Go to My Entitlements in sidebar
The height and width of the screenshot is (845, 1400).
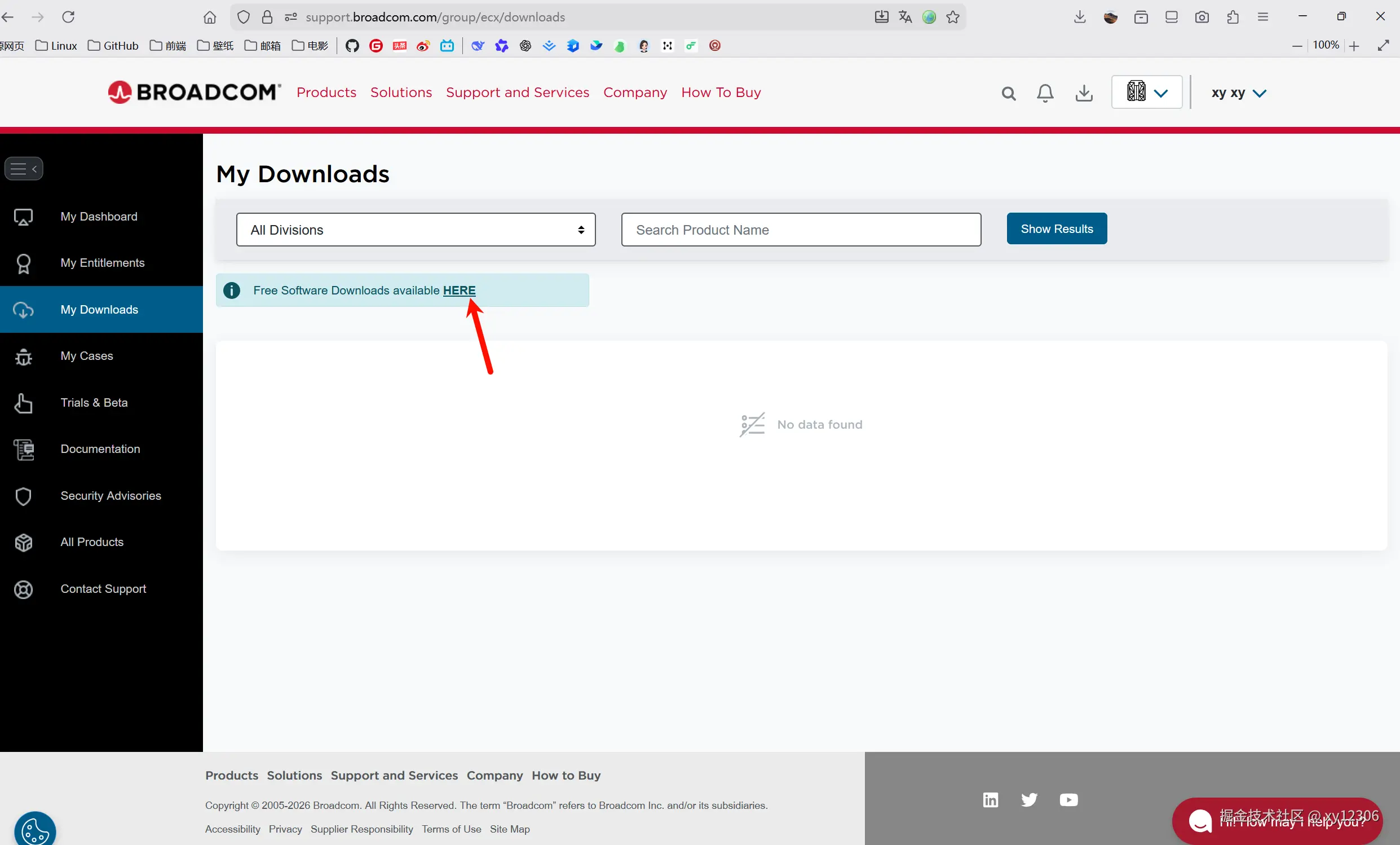coord(102,262)
